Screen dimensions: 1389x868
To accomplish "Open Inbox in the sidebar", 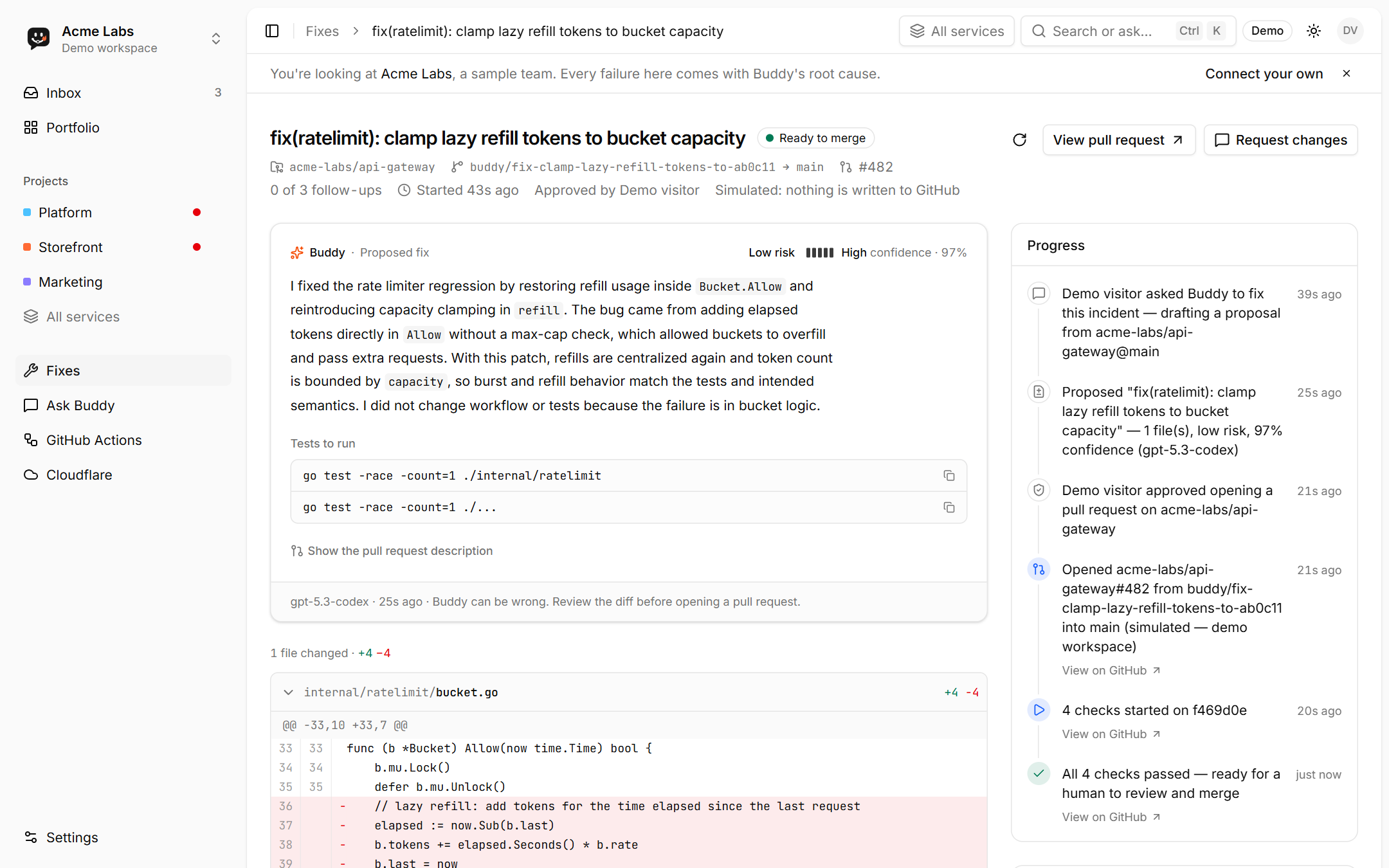I will tap(123, 93).
